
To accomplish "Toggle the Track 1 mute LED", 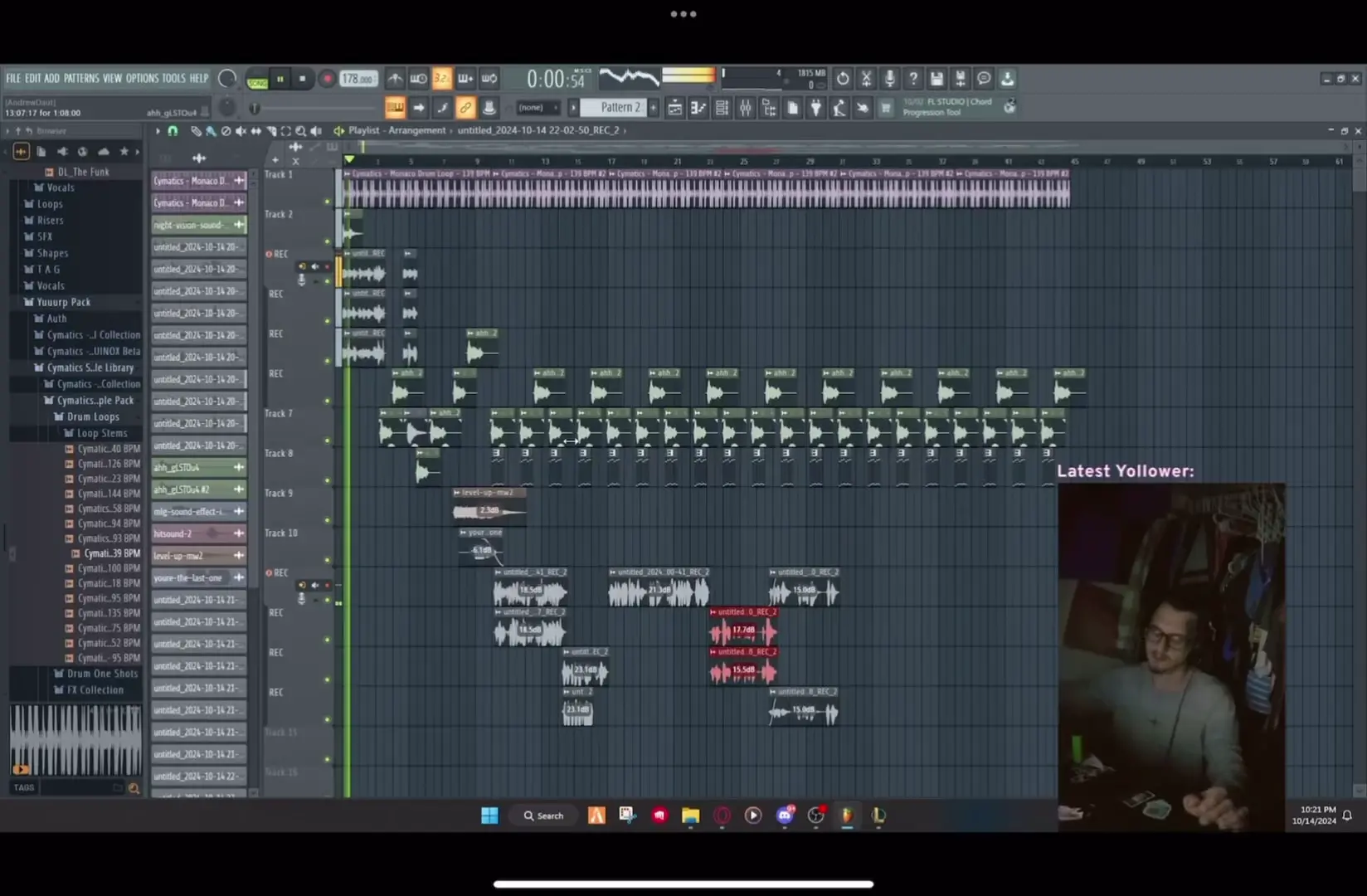I will [328, 202].
